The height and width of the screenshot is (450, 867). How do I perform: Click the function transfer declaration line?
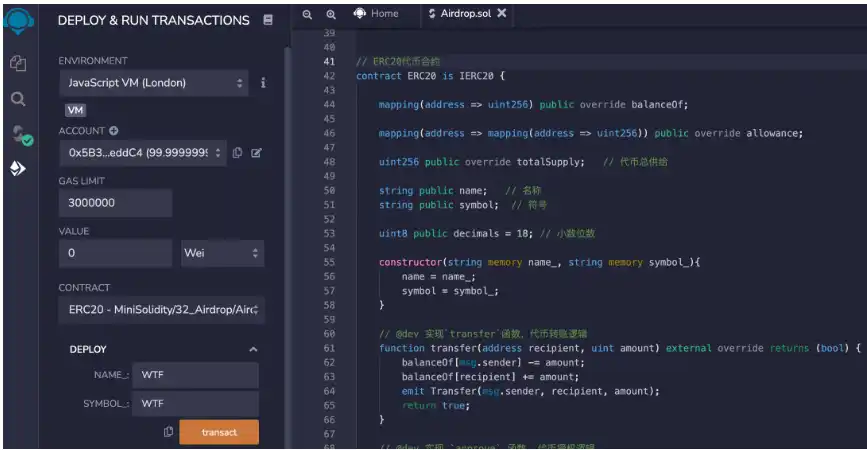click(620, 348)
